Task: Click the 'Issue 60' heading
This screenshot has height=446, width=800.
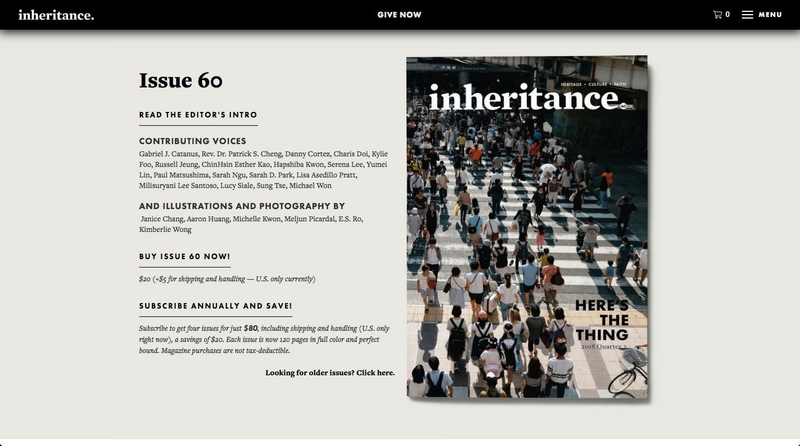Action: 181,81
